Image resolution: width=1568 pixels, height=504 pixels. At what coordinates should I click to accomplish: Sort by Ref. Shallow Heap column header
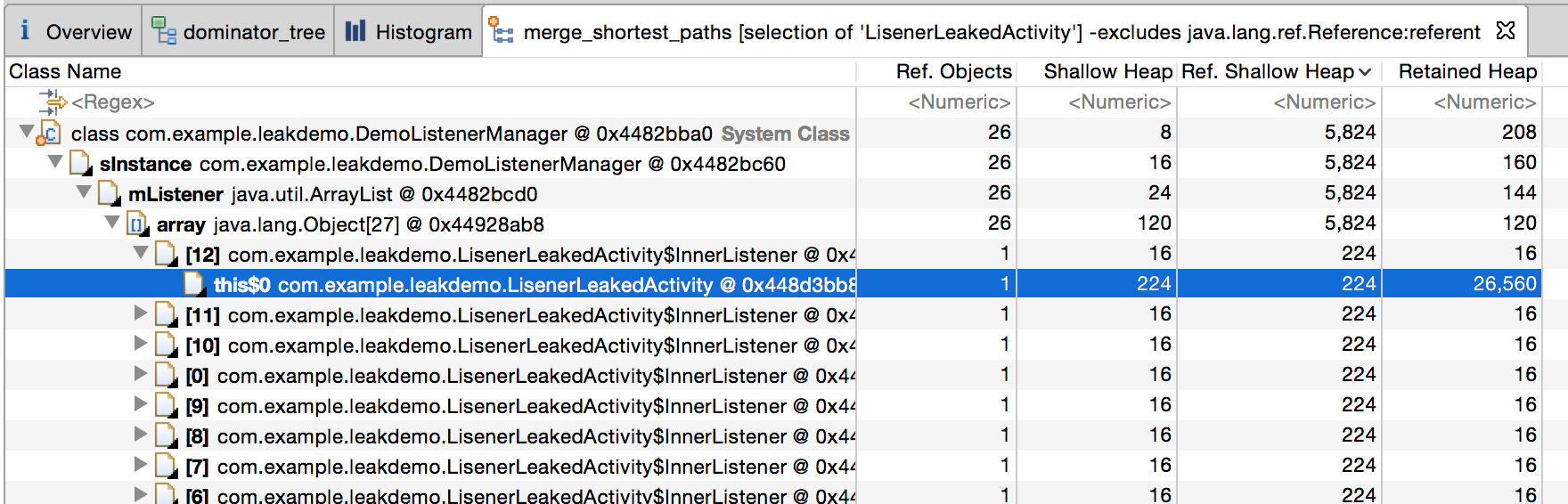[x=1267, y=71]
